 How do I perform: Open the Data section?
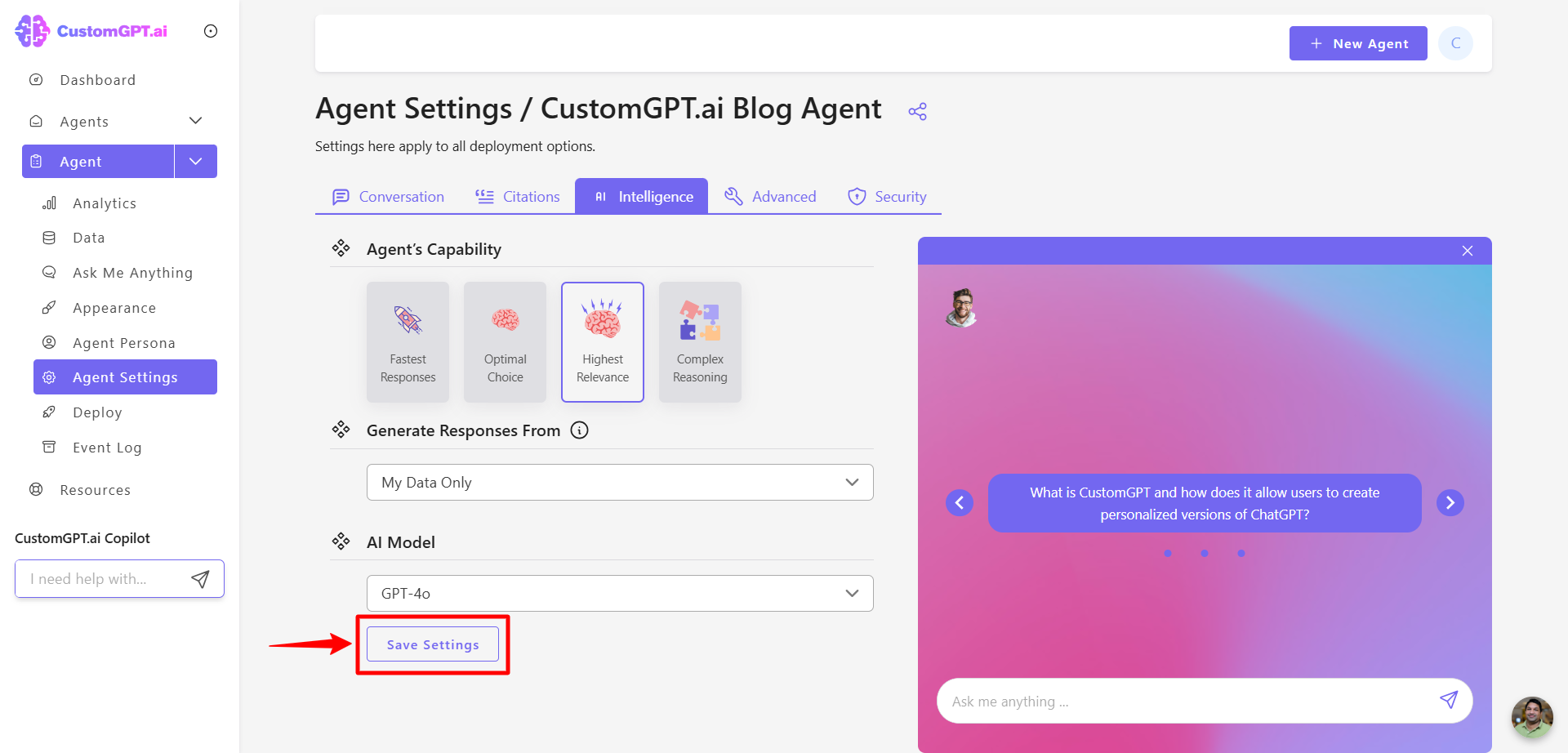pyautogui.click(x=88, y=238)
